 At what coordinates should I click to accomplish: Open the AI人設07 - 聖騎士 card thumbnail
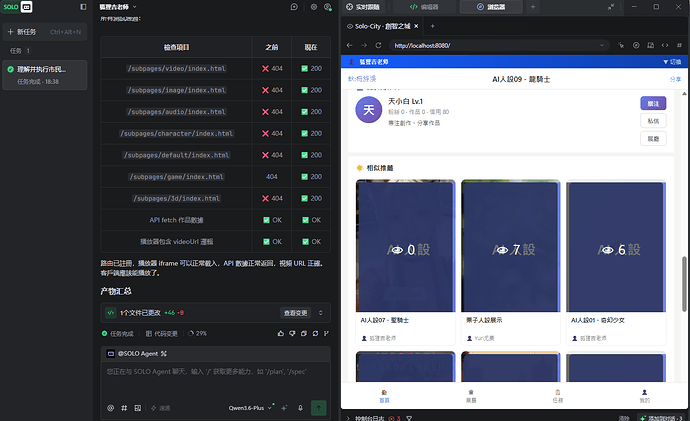pos(405,246)
